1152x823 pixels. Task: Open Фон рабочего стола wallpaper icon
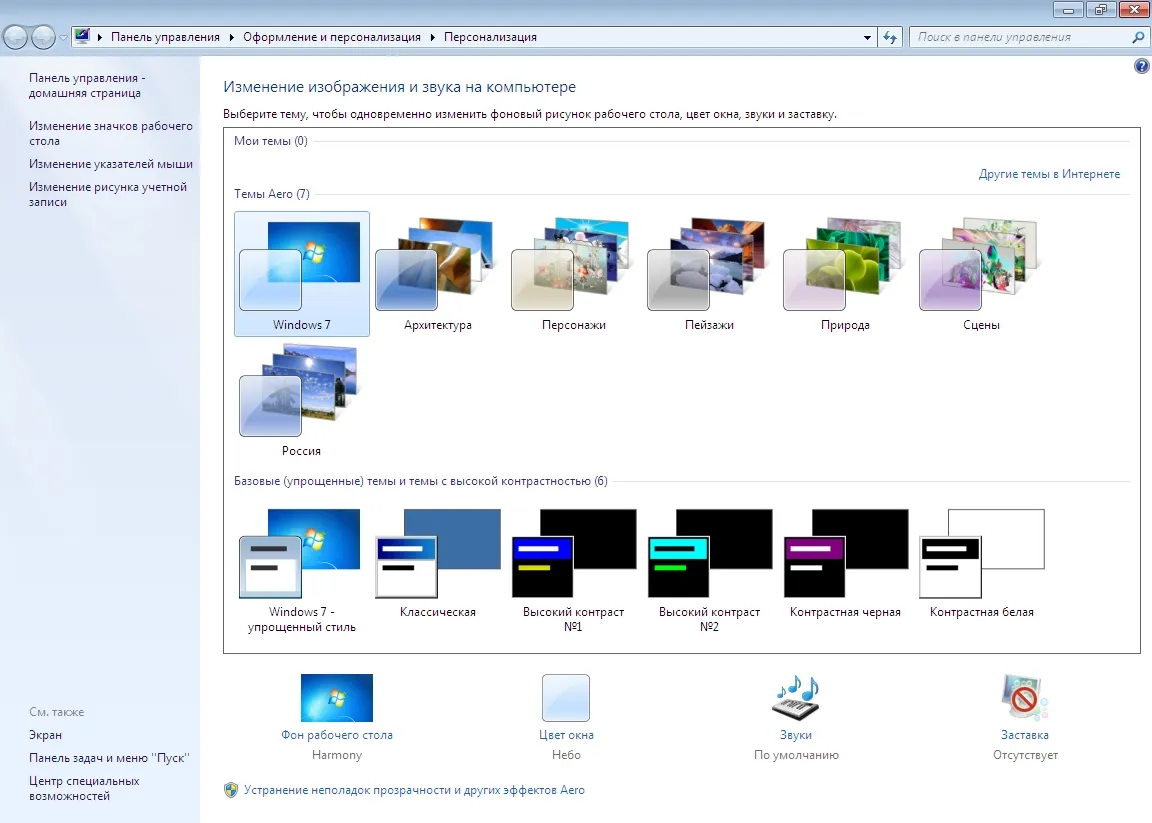pyautogui.click(x=336, y=697)
